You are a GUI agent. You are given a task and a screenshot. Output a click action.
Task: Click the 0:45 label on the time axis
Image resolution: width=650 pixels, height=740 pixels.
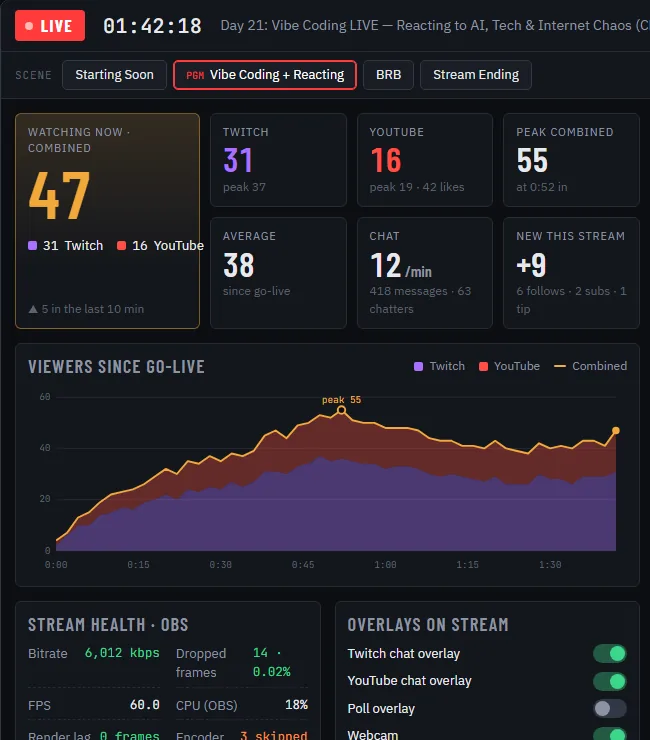(x=303, y=565)
